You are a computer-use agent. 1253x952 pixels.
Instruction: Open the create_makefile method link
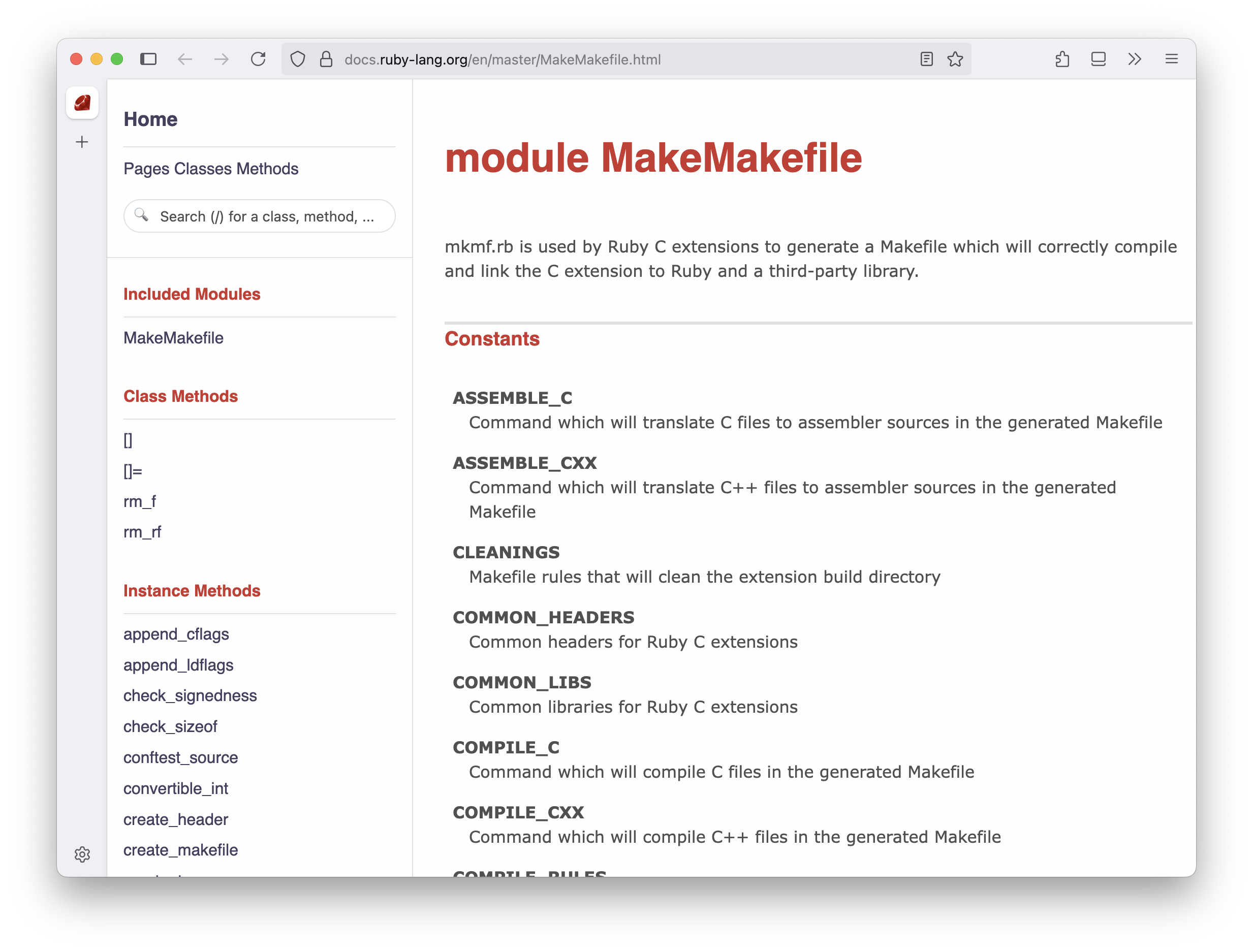point(180,849)
